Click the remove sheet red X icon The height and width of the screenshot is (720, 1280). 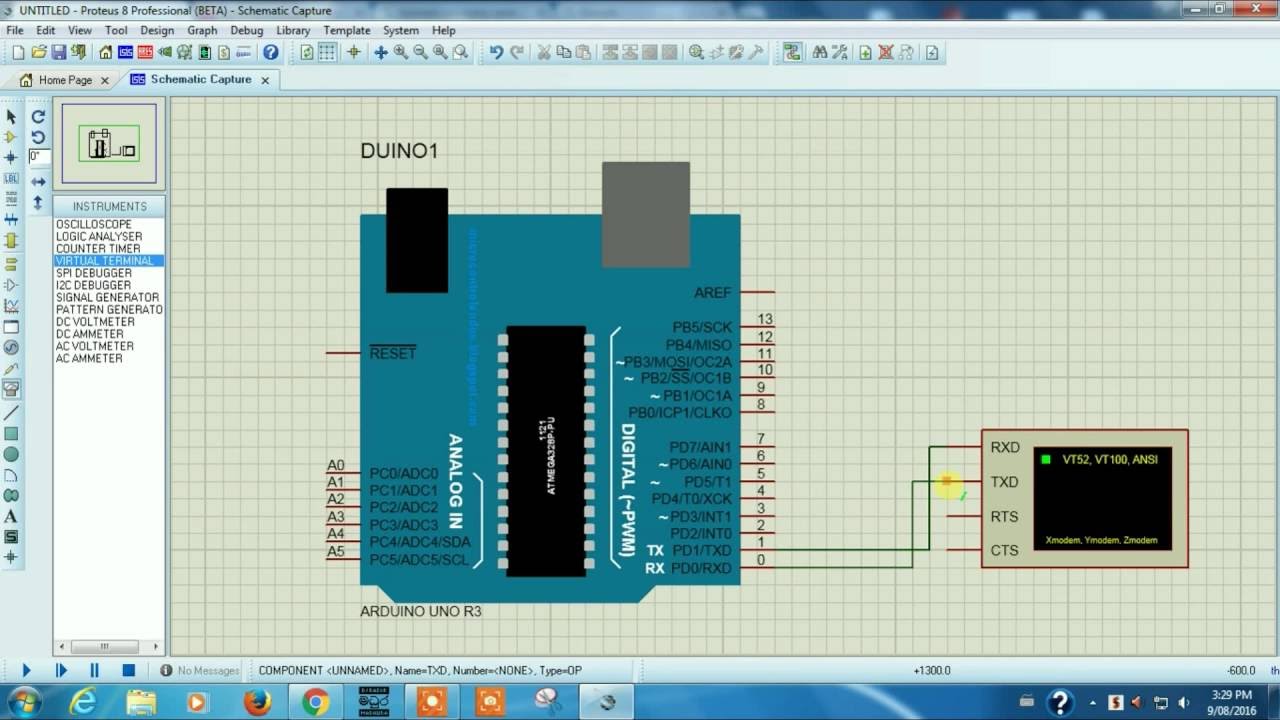pos(886,52)
